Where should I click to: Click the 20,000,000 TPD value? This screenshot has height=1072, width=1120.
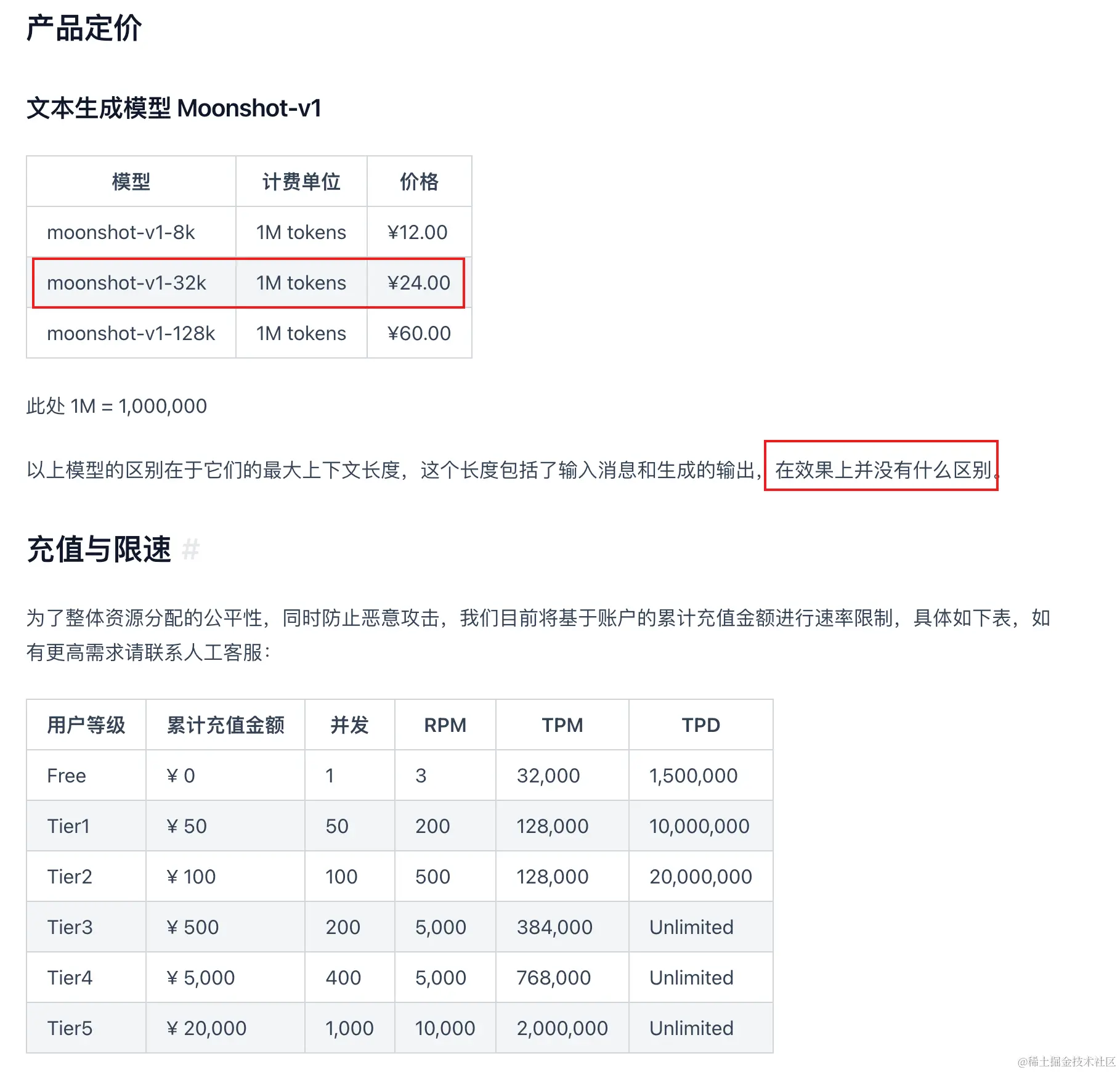[x=700, y=877]
